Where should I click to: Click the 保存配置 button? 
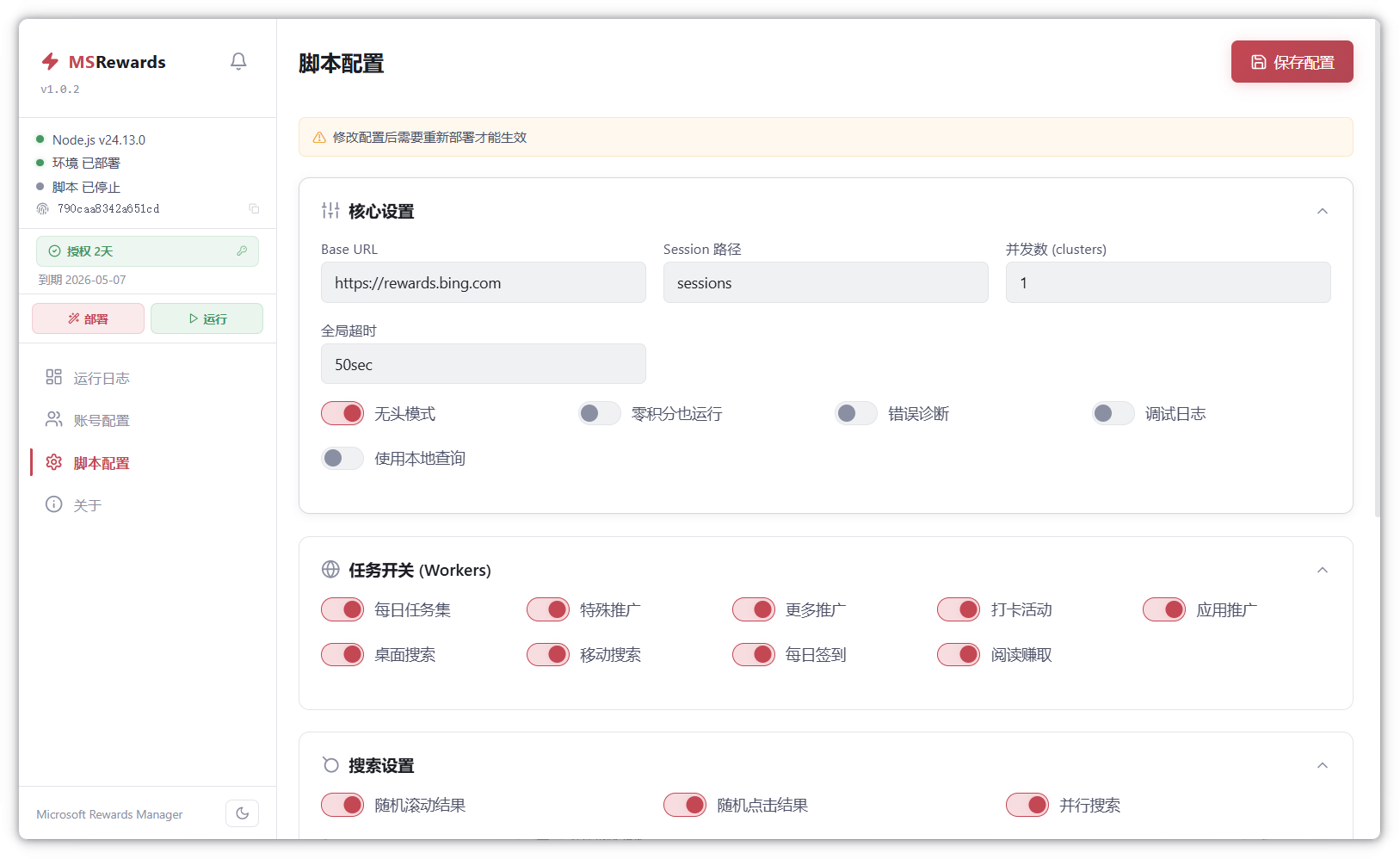coord(1292,62)
